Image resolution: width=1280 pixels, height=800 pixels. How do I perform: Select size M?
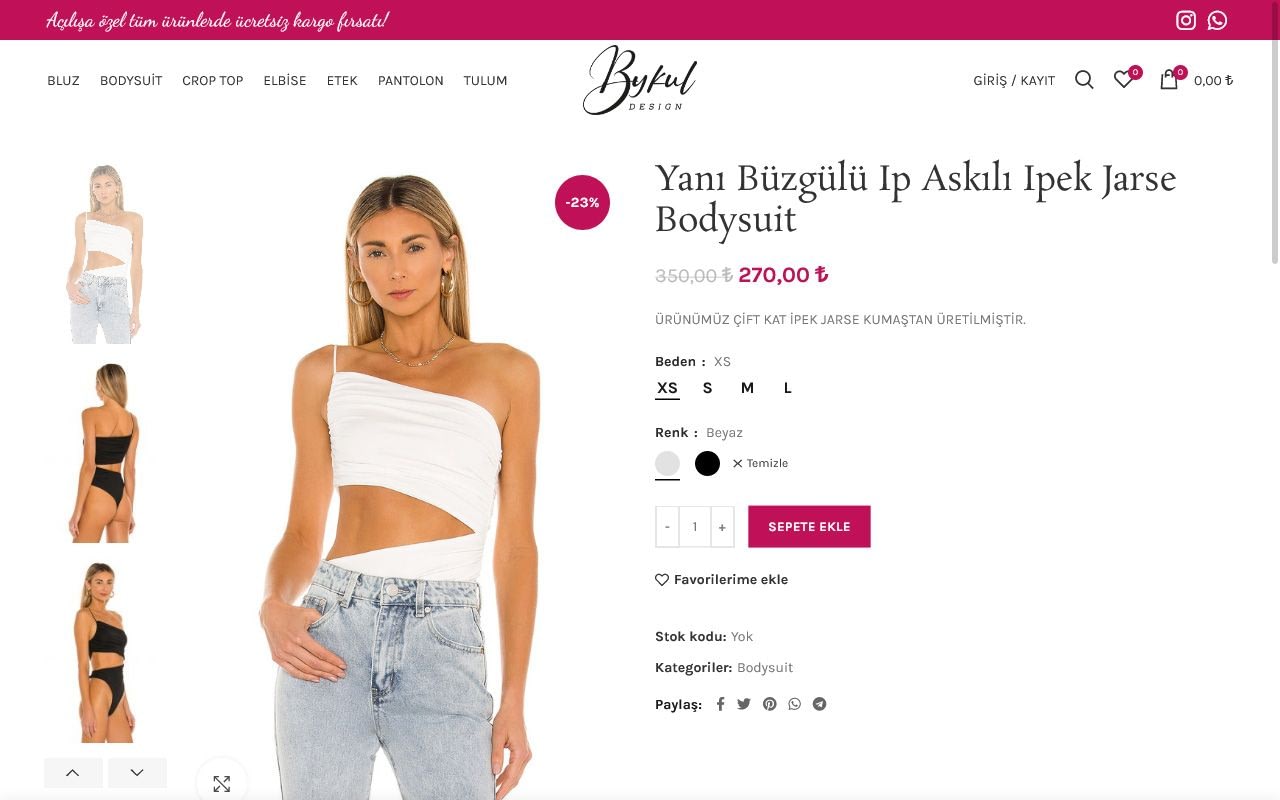click(747, 388)
